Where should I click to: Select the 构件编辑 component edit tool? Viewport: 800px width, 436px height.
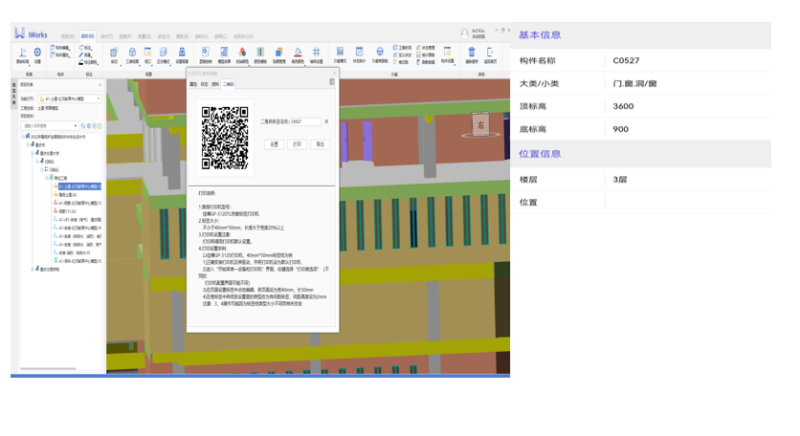click(x=60, y=48)
